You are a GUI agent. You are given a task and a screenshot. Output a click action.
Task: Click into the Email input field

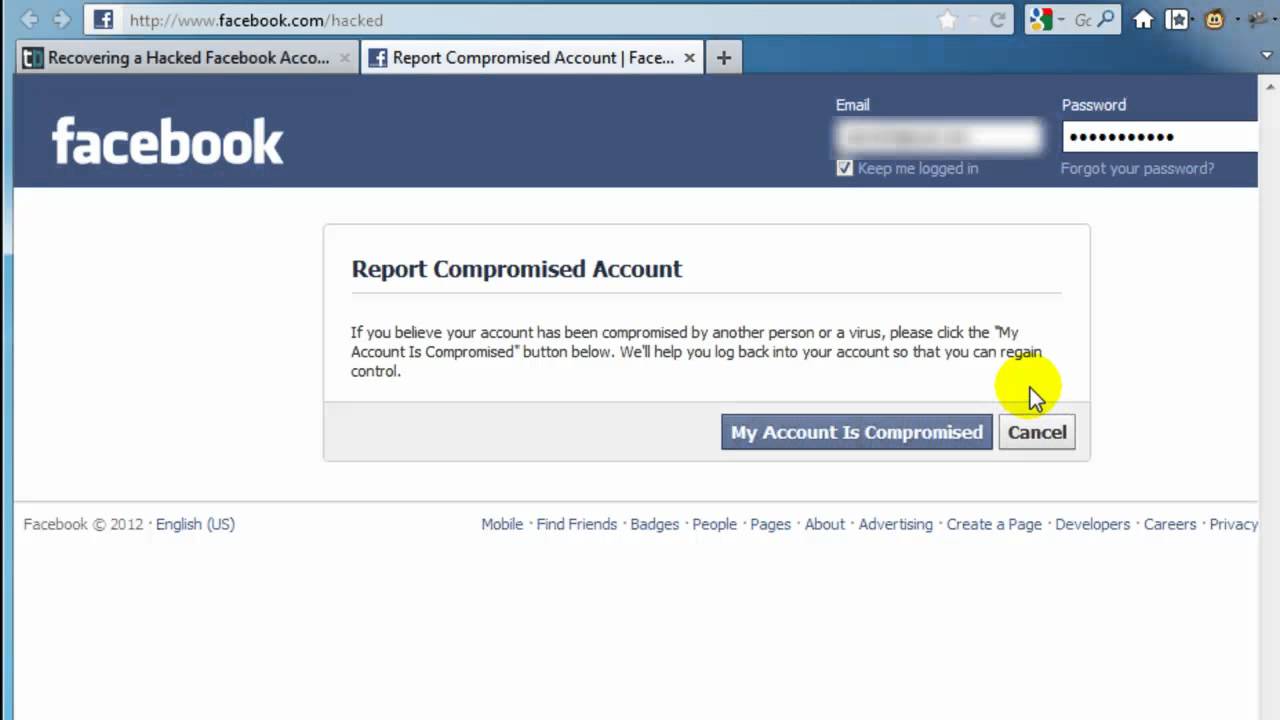tap(939, 136)
